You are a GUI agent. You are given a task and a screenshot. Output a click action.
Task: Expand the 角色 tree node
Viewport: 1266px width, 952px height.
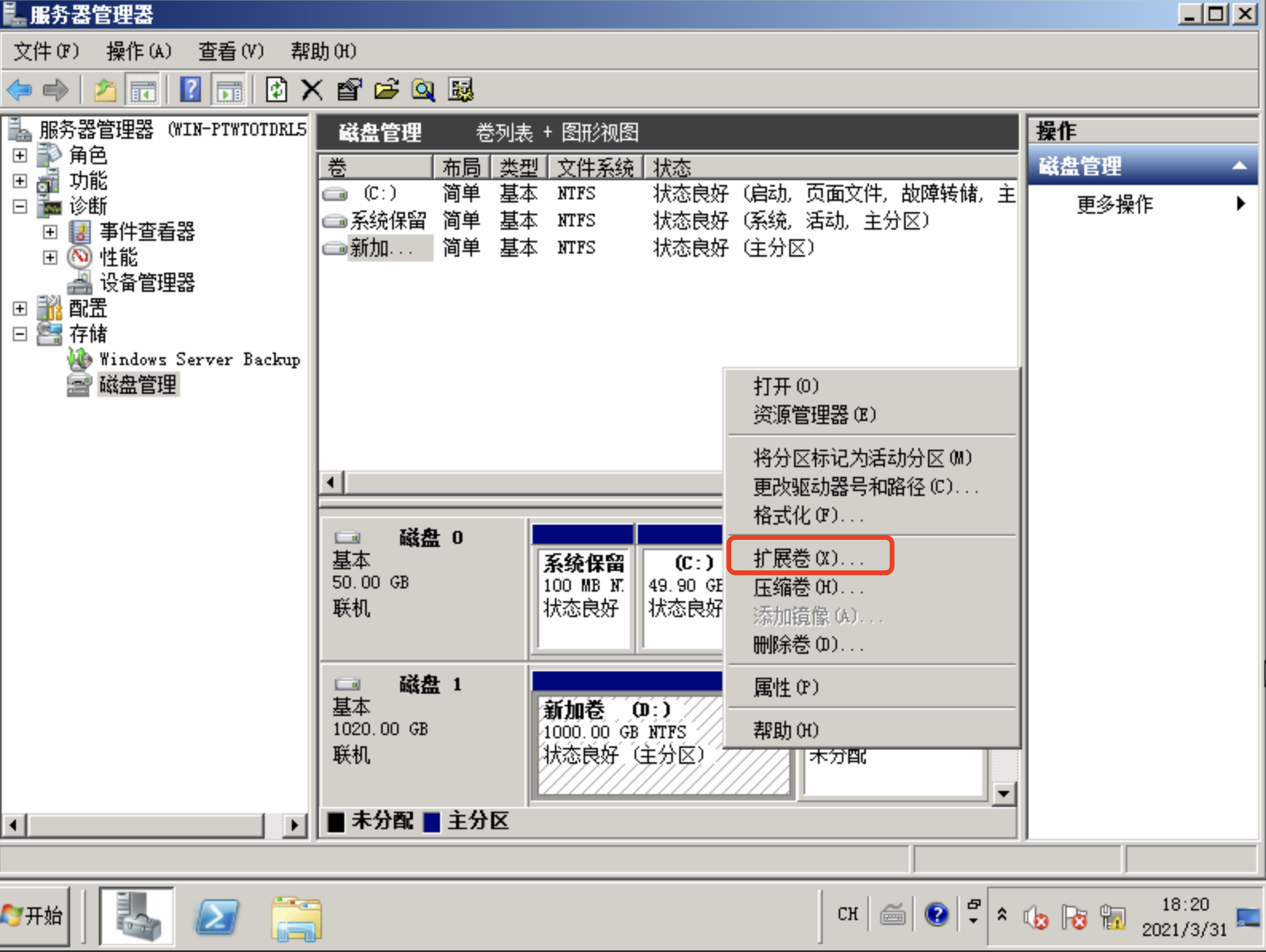[20, 155]
